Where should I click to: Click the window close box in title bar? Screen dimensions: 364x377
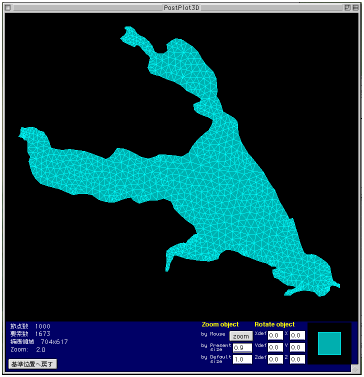coord(9,8)
